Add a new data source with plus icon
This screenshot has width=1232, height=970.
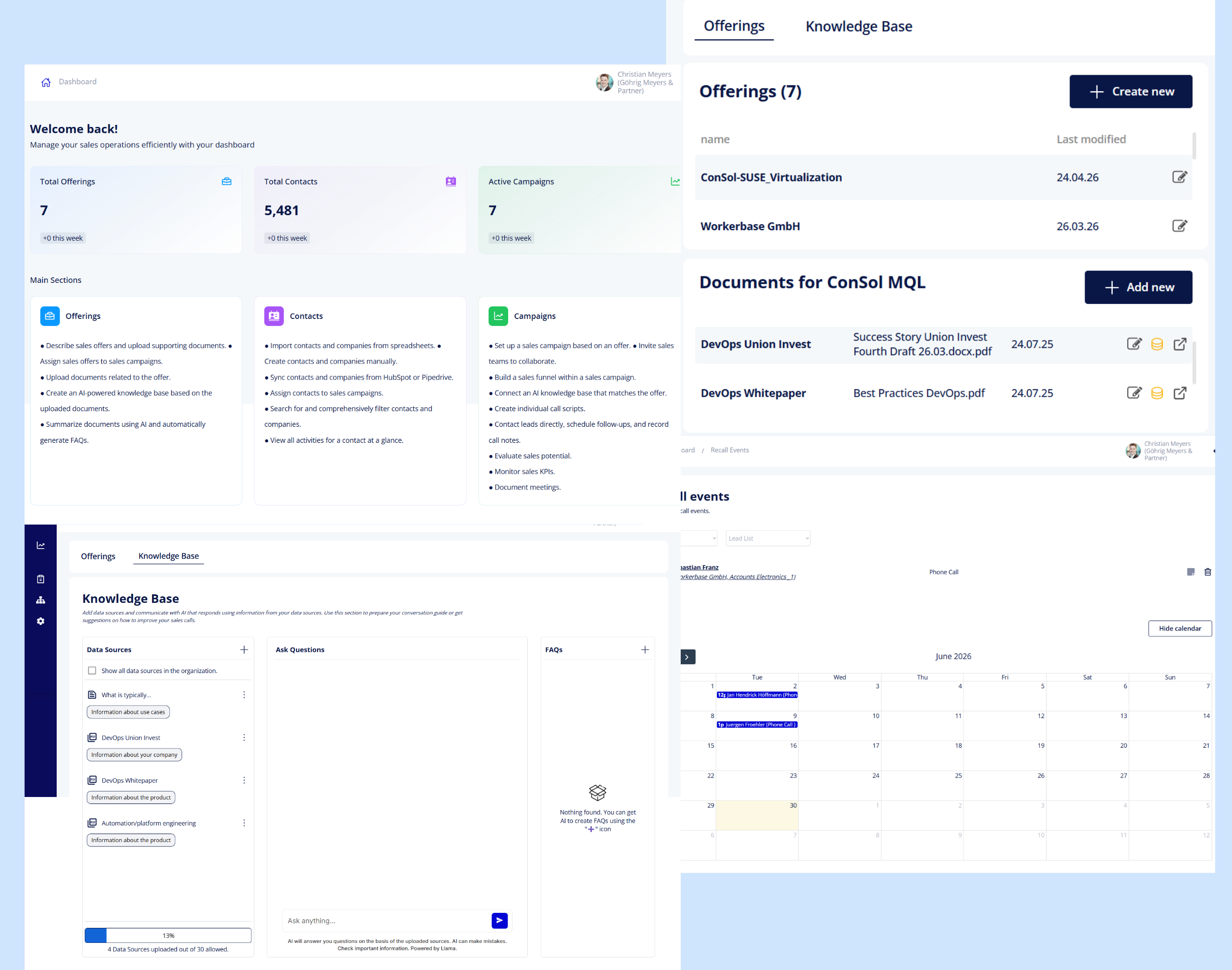pos(244,649)
